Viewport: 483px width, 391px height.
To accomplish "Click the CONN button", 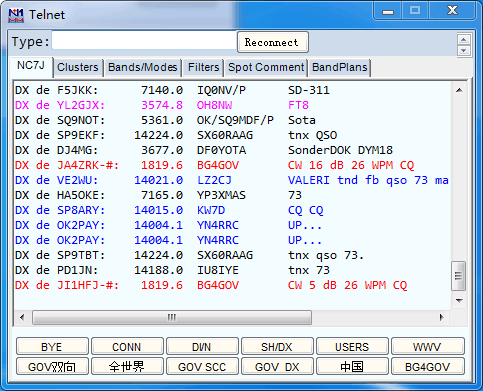I will pos(127,347).
